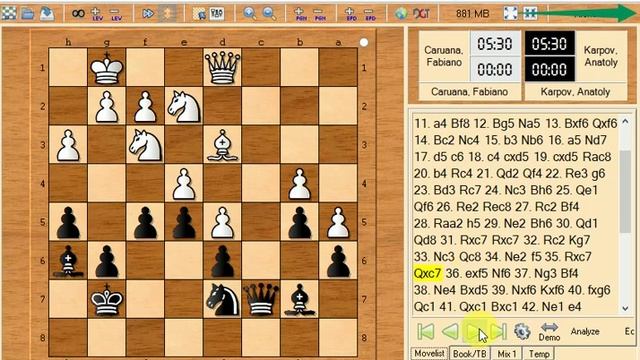640x360 pixels.
Task: Step forward one move
Action: (474, 331)
